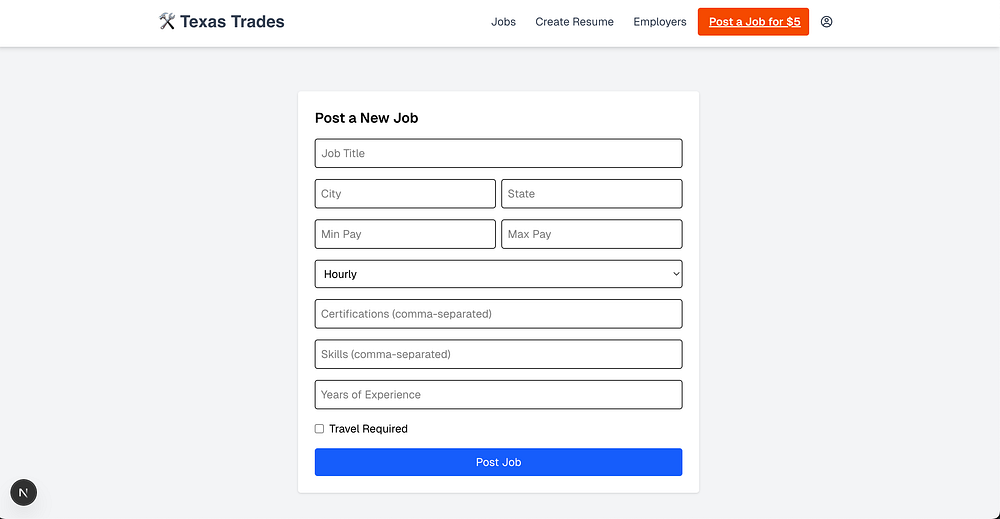This screenshot has height=519, width=1000.
Task: Click the Next.js dev tools badge
Action: [23, 492]
